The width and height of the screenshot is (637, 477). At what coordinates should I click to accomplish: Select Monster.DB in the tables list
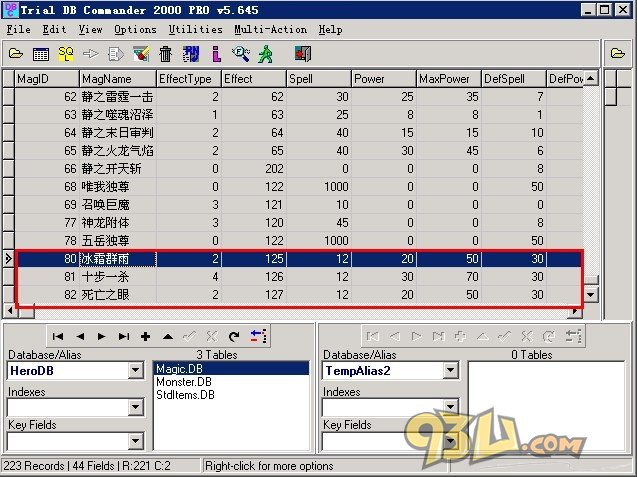click(231, 382)
